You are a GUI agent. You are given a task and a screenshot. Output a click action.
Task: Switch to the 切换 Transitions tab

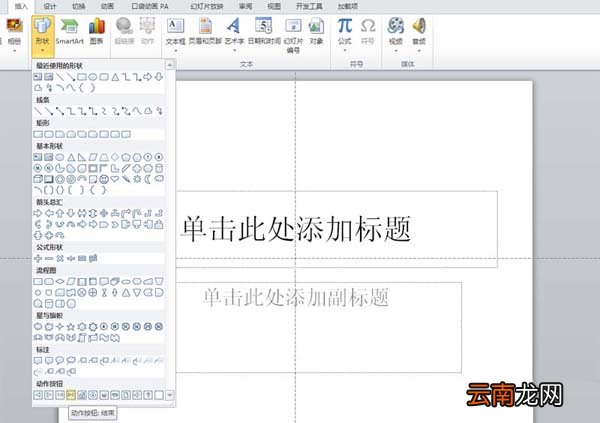[78, 6]
